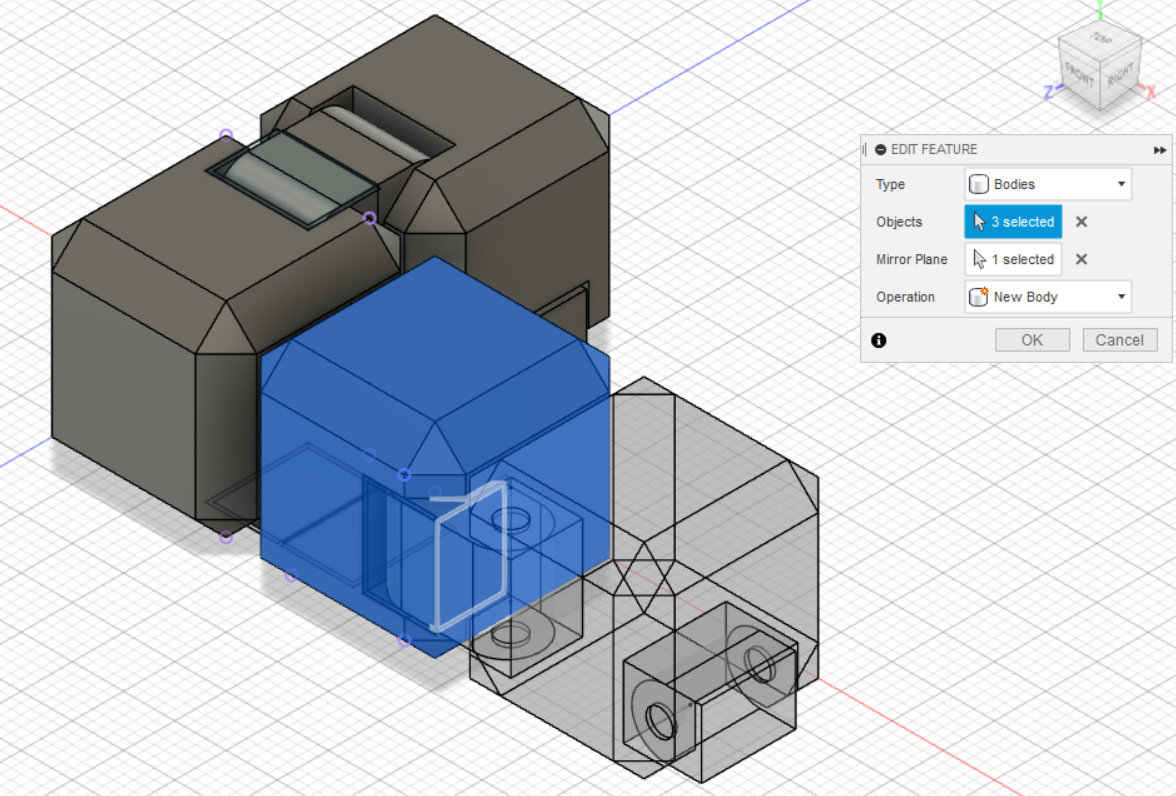Click the double-arrow icon on dialog header

coord(1159,149)
